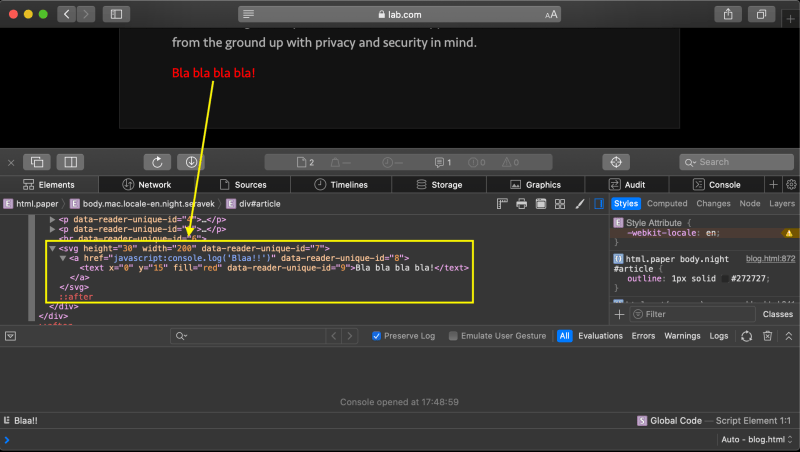This screenshot has width=800, height=452.
Task: Select div#article breadcrumb item
Action: tap(254, 204)
